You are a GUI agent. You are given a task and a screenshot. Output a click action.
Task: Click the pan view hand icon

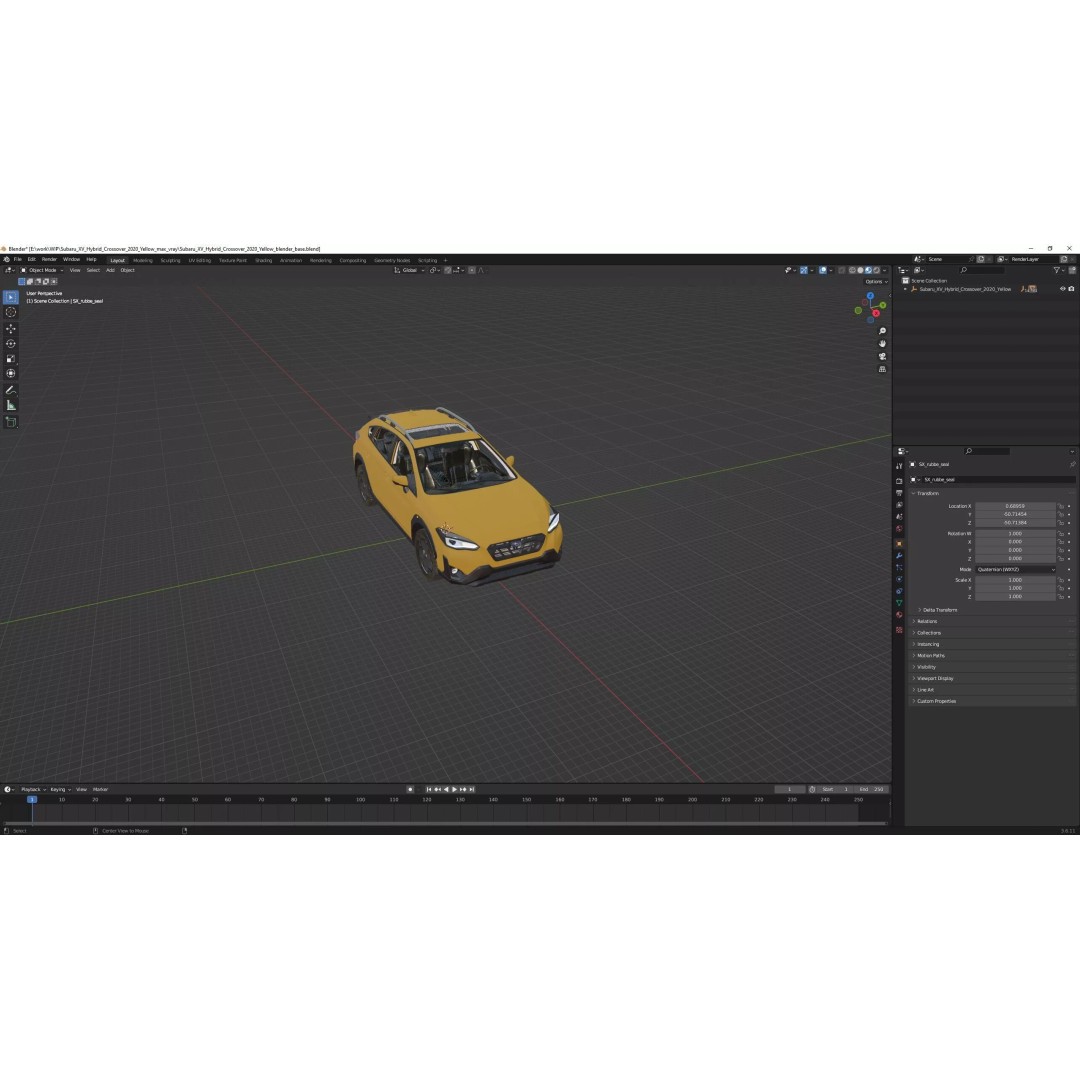click(882, 344)
